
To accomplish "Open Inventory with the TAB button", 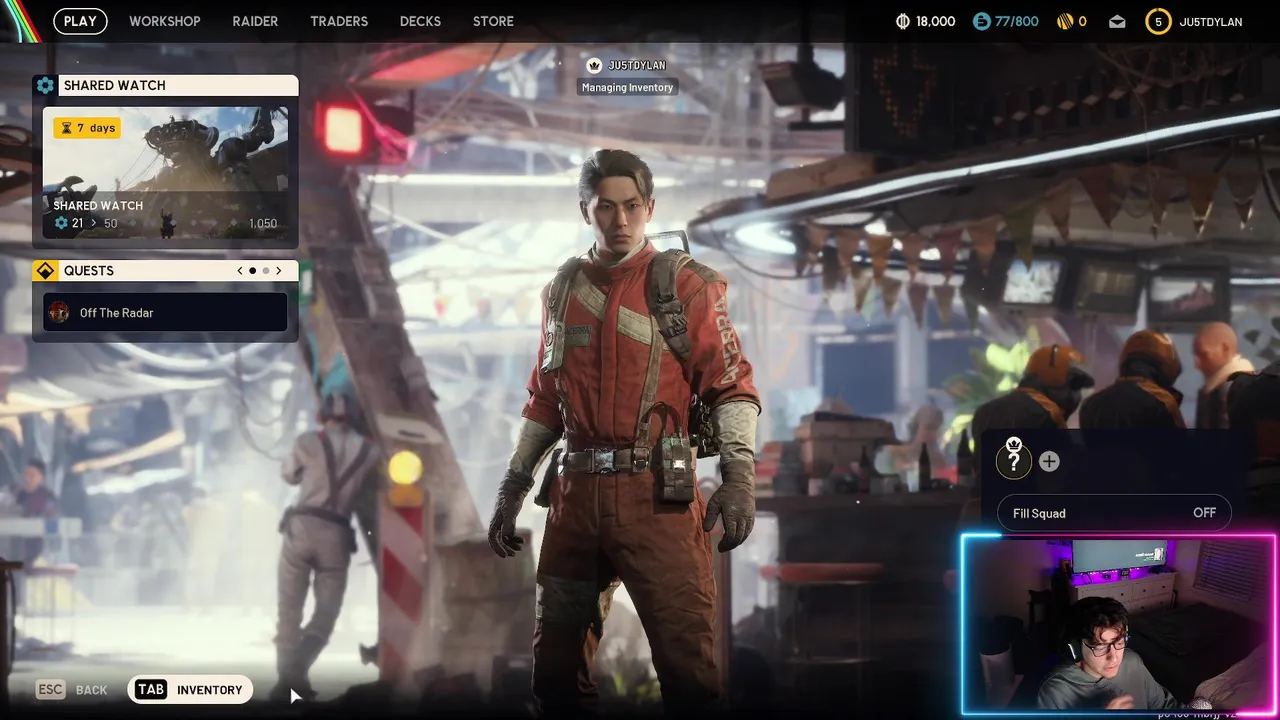I will point(190,690).
